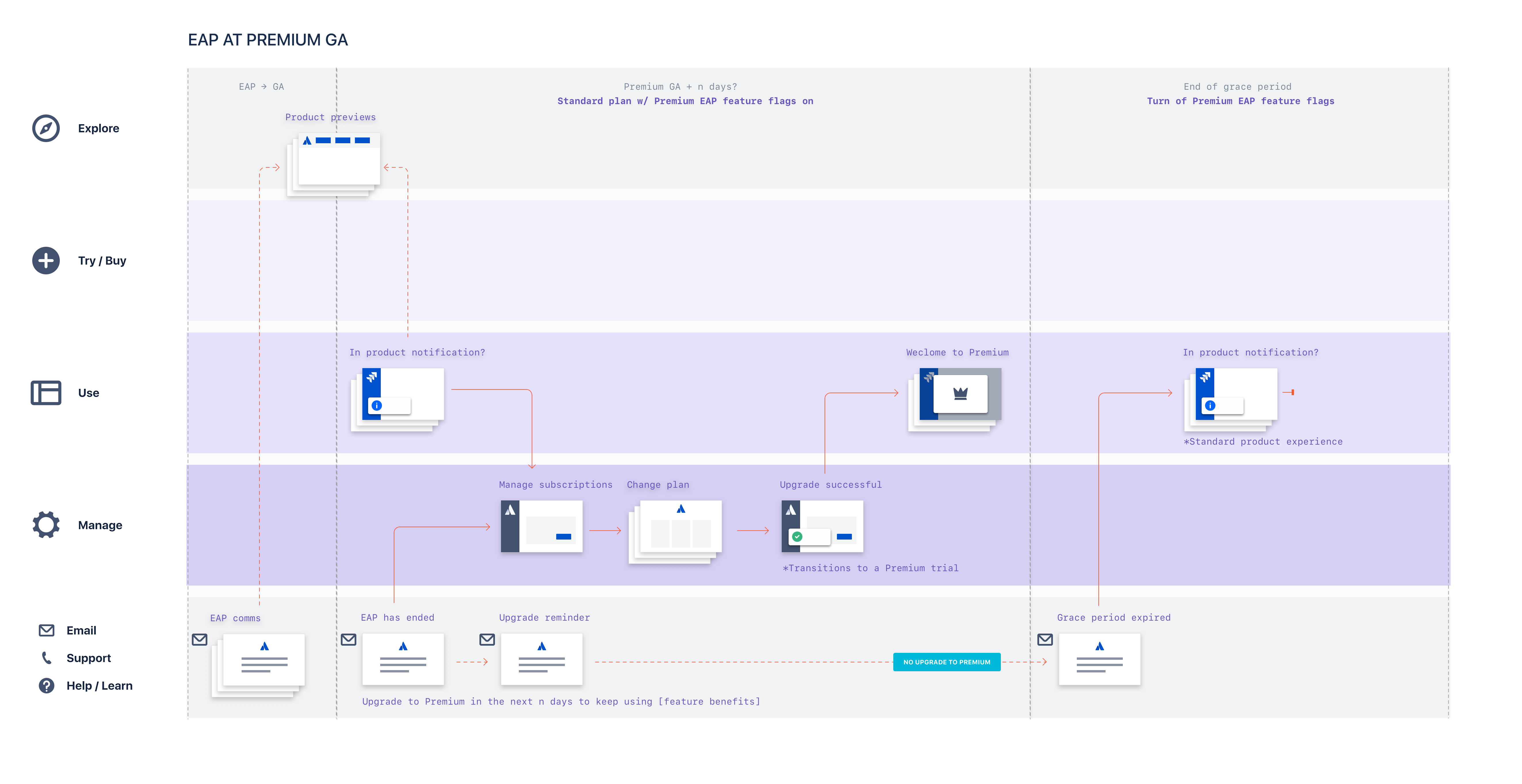Open the Manage subscriptions screen thumbnail
The height and width of the screenshot is (784, 1522).
pyautogui.click(x=541, y=526)
